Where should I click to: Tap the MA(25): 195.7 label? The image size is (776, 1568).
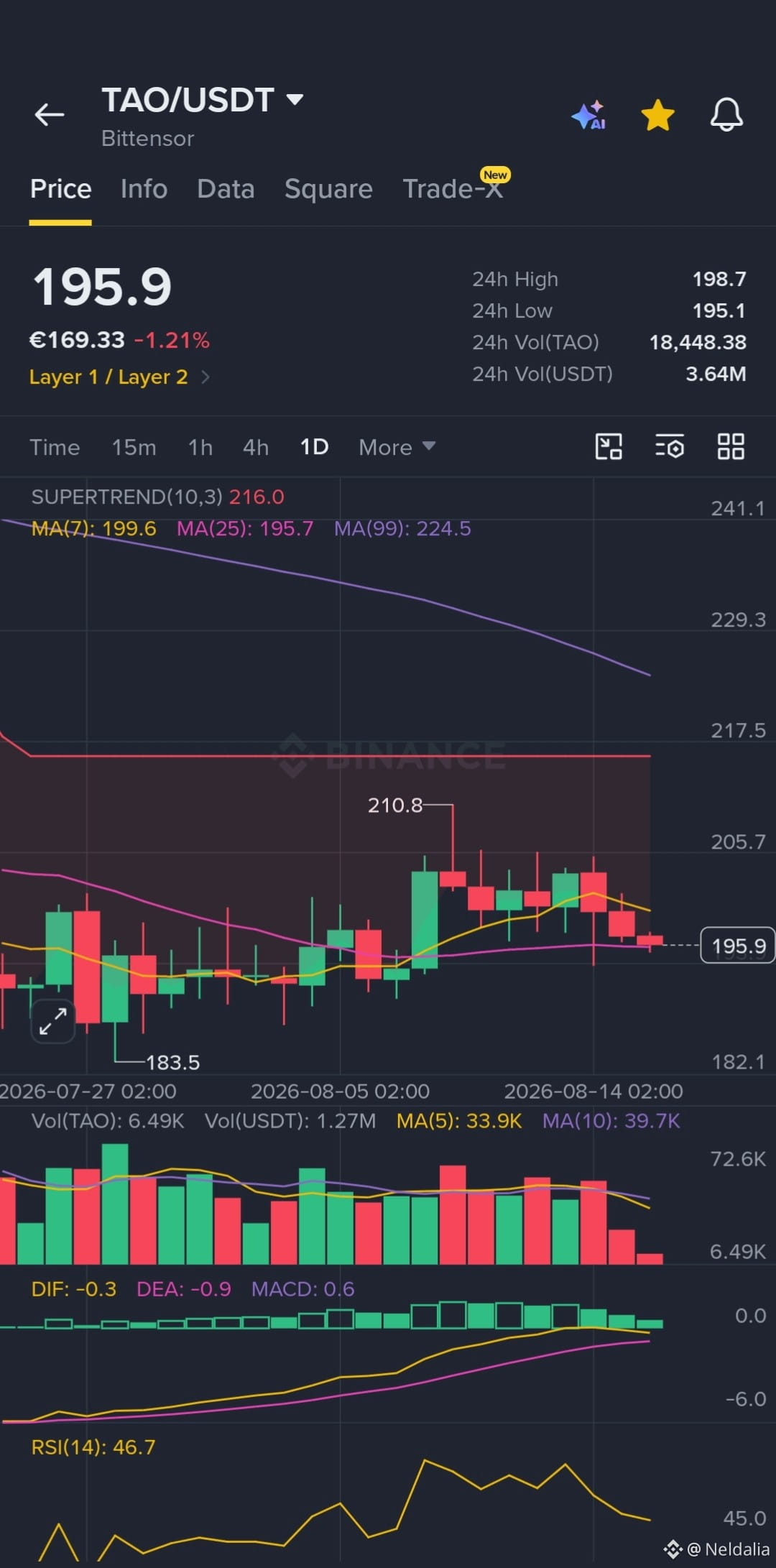click(x=245, y=529)
